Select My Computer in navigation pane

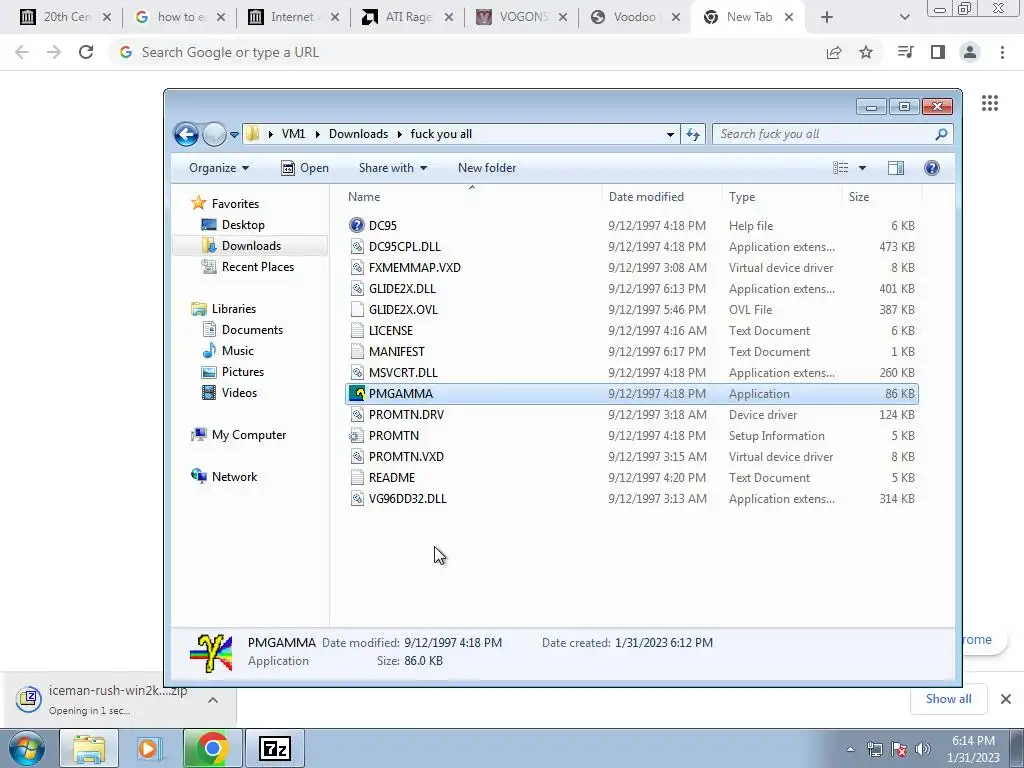(x=248, y=435)
